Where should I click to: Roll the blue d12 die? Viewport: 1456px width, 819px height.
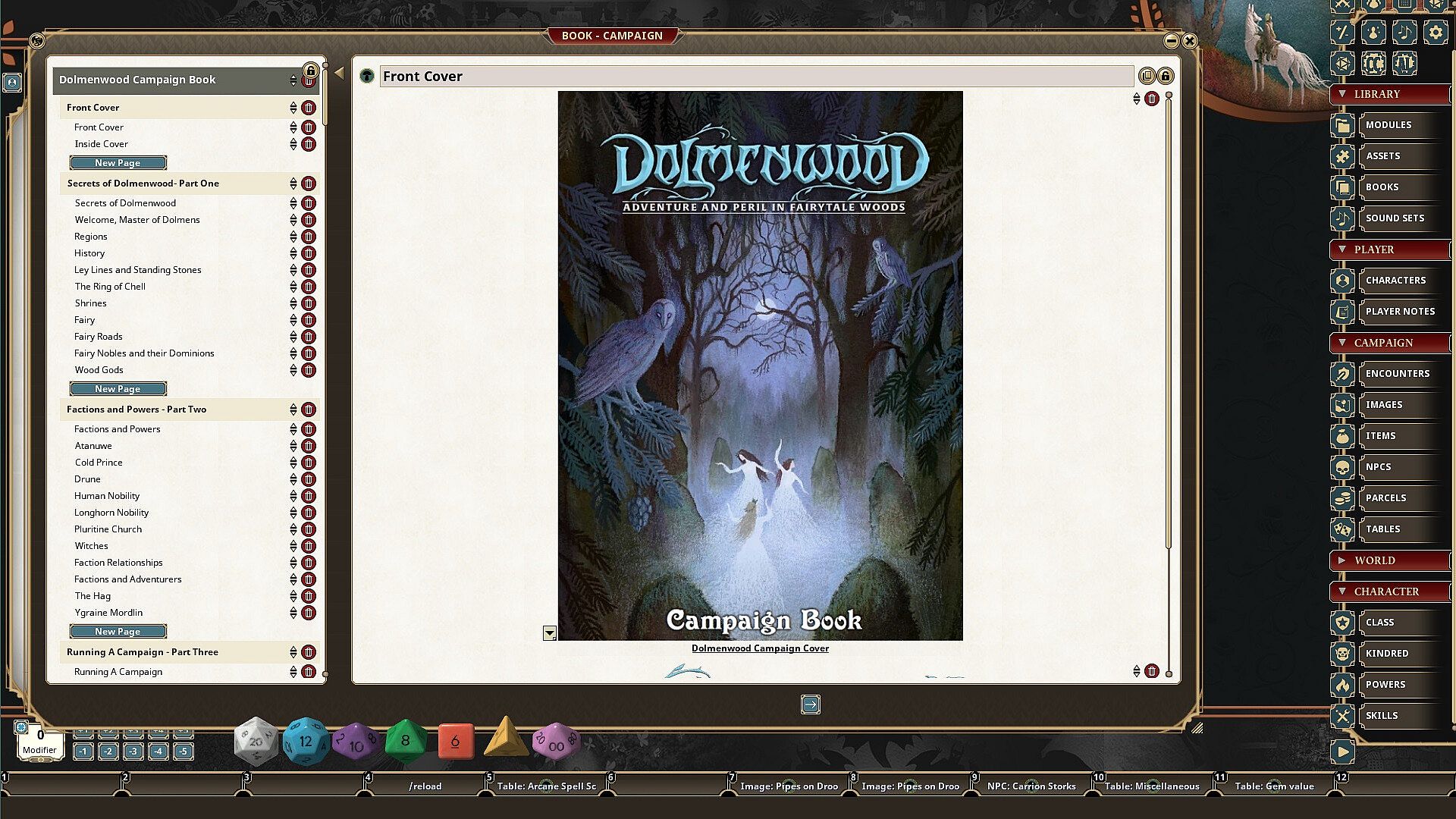(x=305, y=741)
